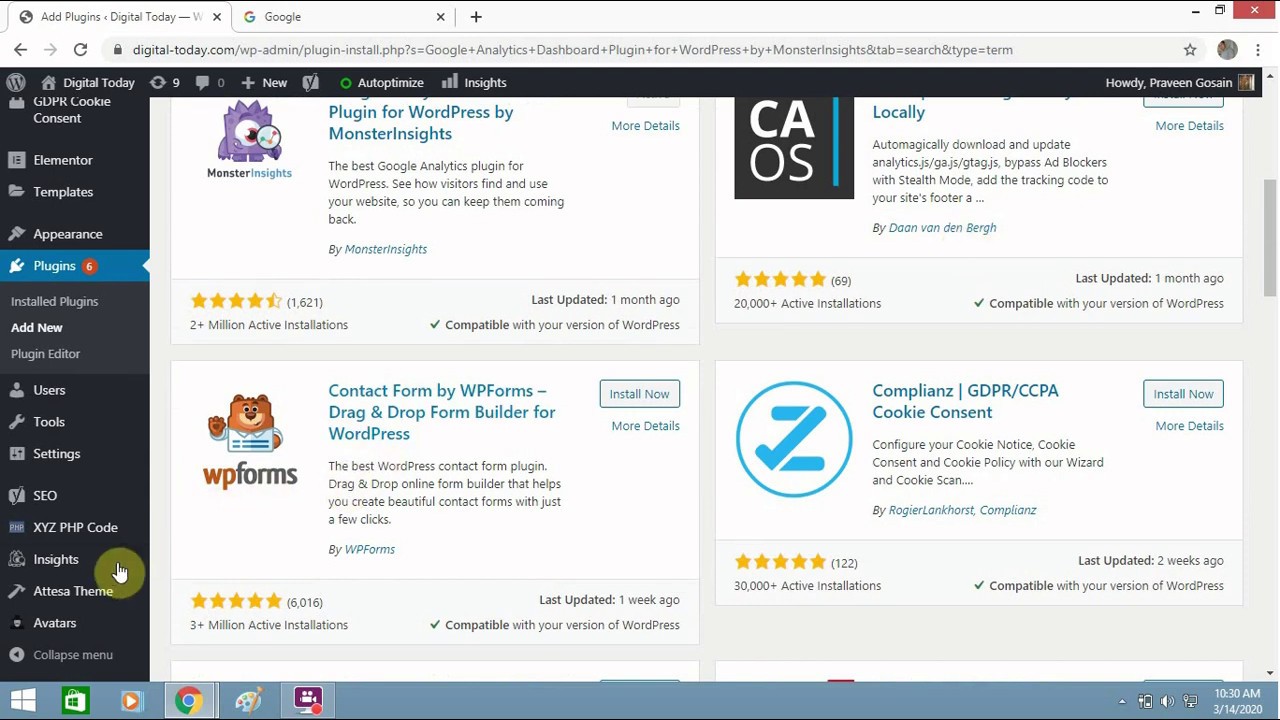Open Chrome profile avatar icon
The width and height of the screenshot is (1280, 720).
tap(1227, 49)
